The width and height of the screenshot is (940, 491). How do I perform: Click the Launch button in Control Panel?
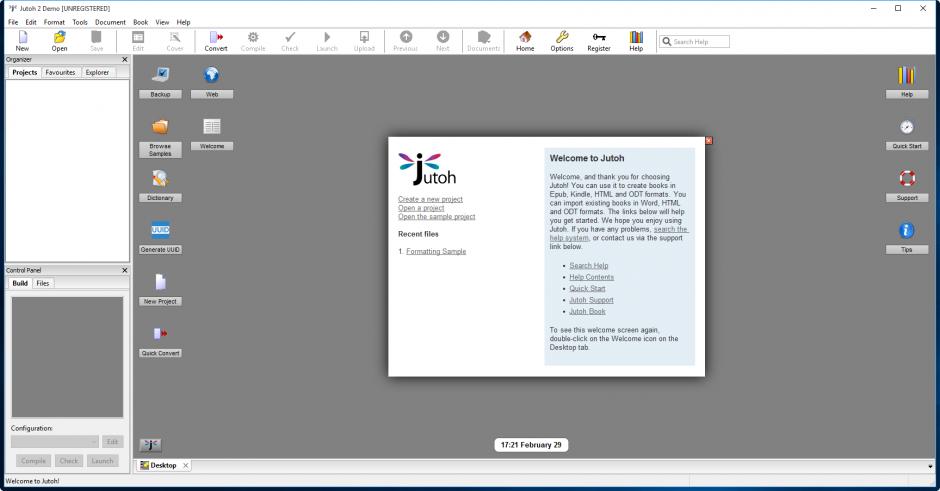[103, 461]
